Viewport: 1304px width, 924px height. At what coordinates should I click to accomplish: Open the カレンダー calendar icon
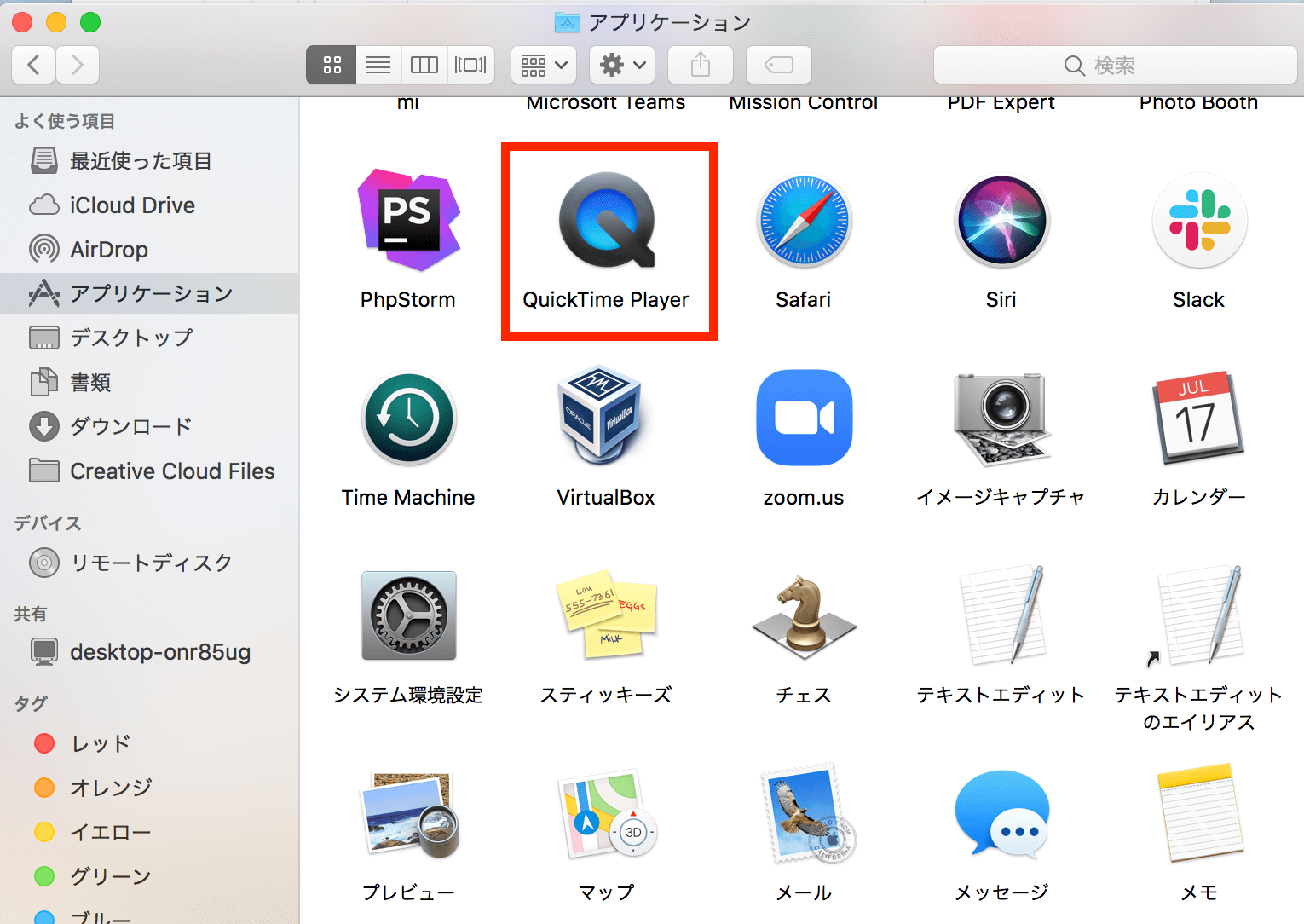1198,417
